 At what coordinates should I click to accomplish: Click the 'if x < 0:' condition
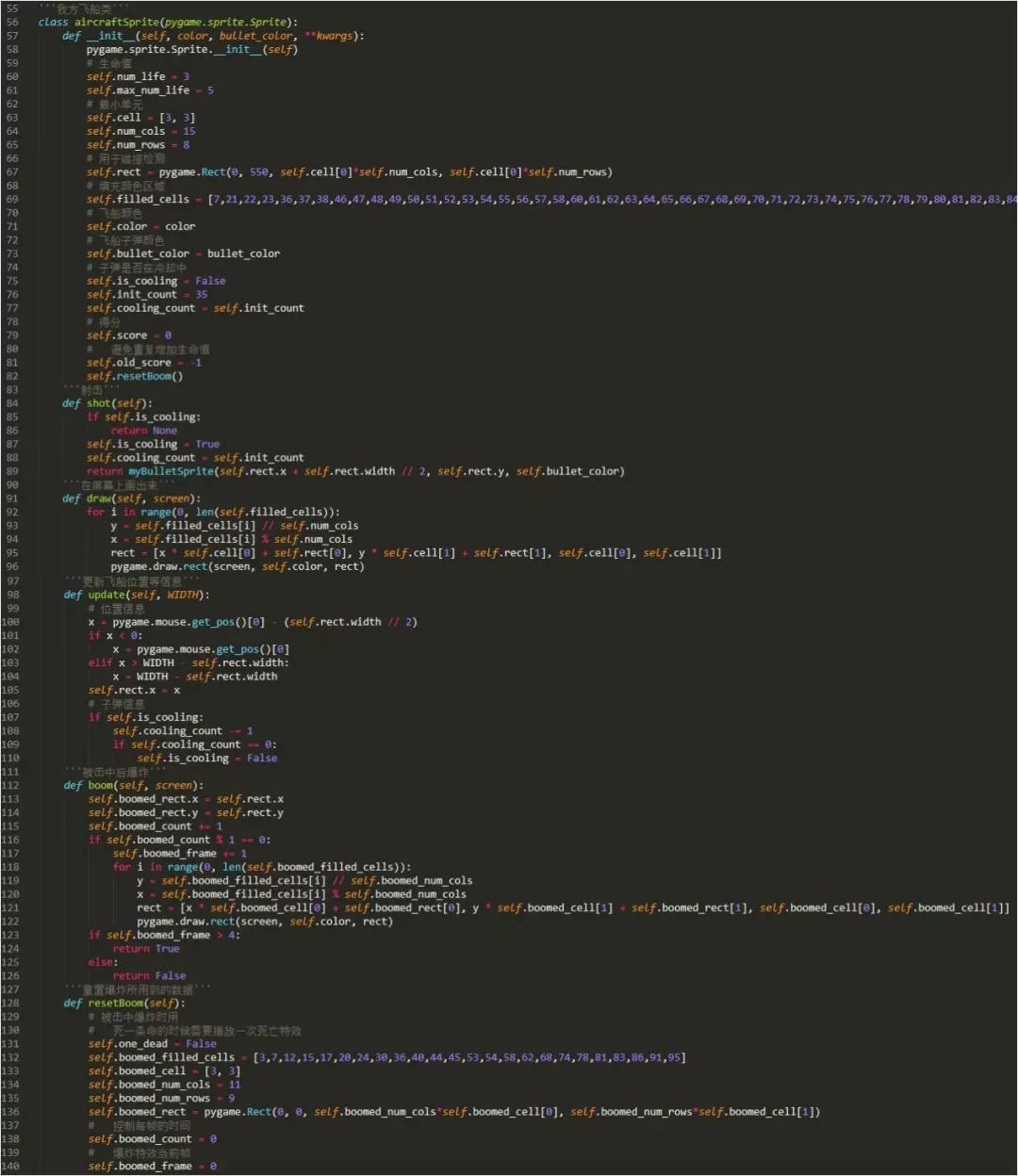pos(116,635)
